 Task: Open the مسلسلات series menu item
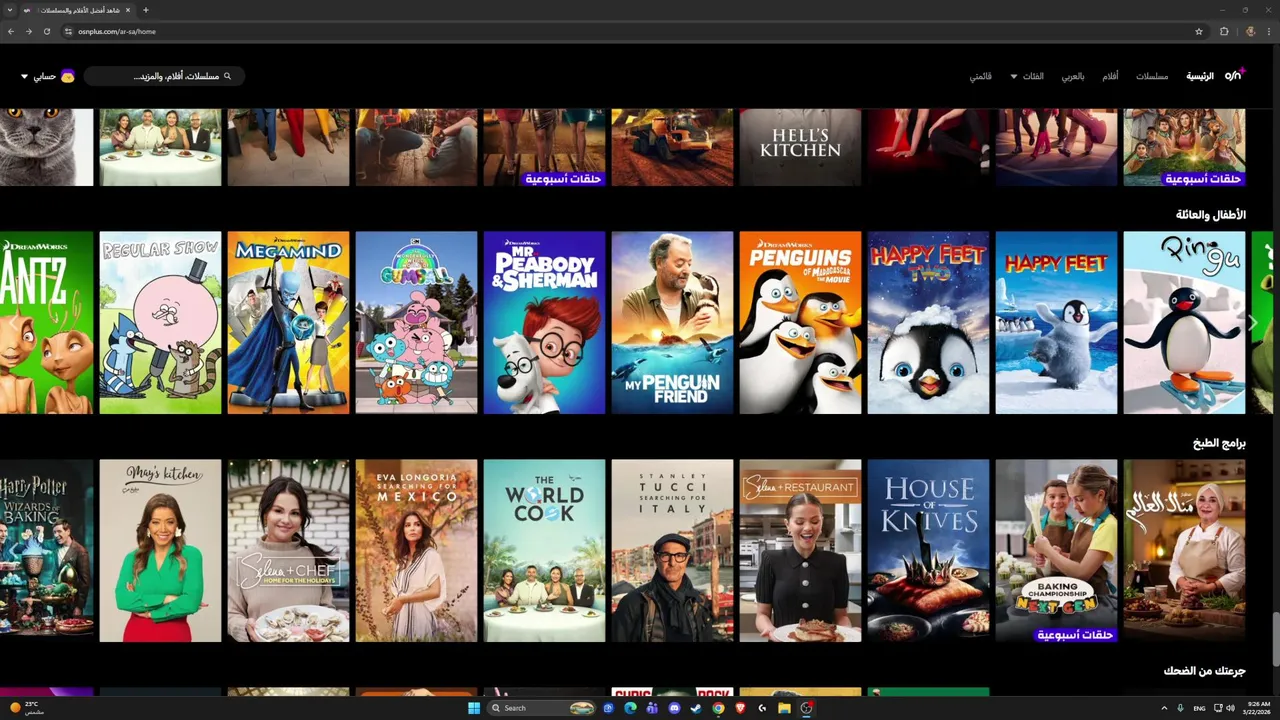tap(1152, 76)
